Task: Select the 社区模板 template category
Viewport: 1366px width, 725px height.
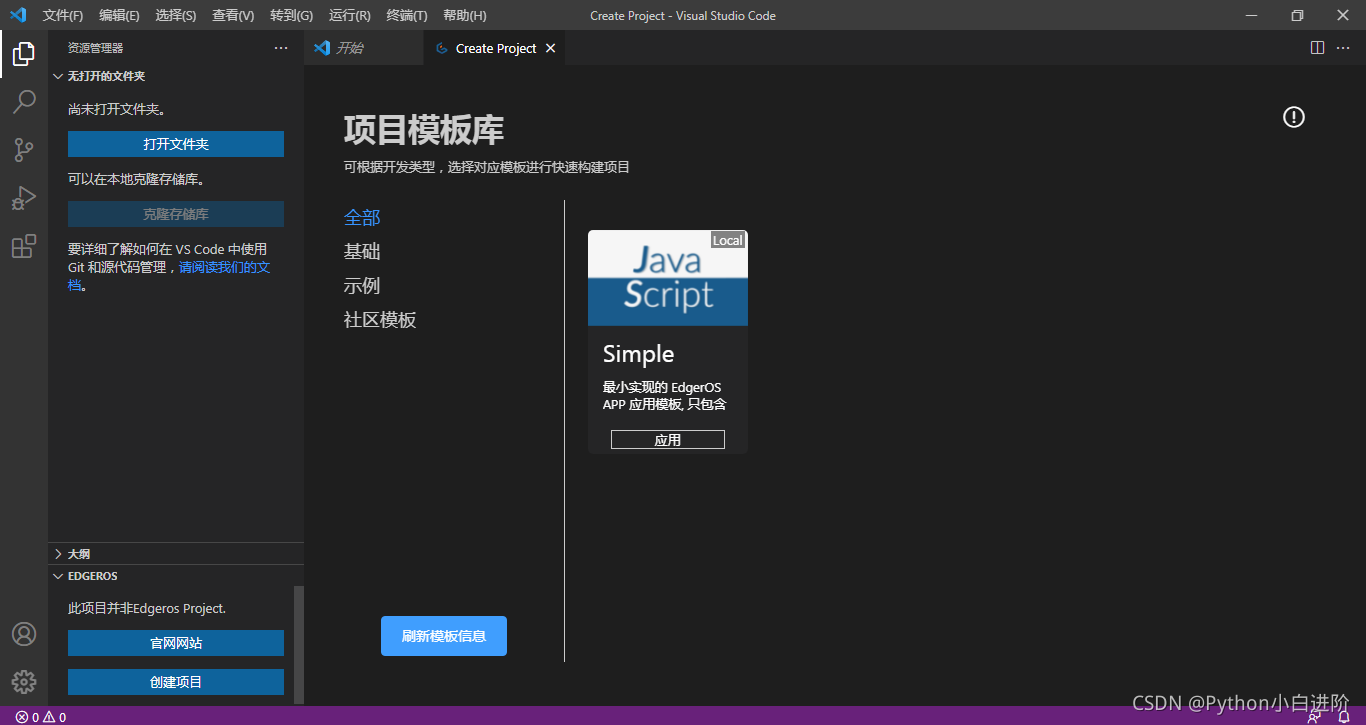Action: coord(380,320)
